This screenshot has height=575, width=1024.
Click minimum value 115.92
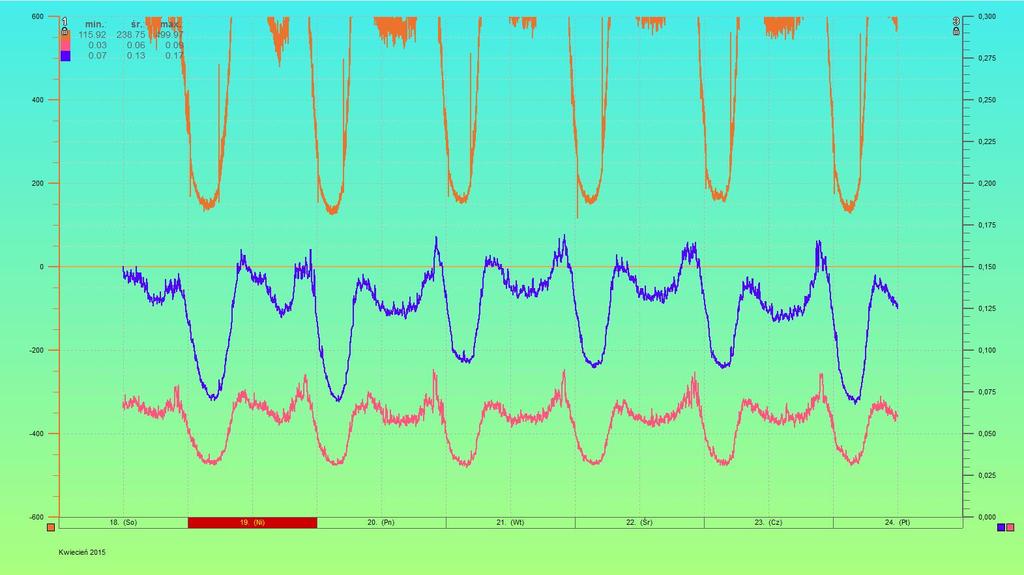tap(93, 35)
